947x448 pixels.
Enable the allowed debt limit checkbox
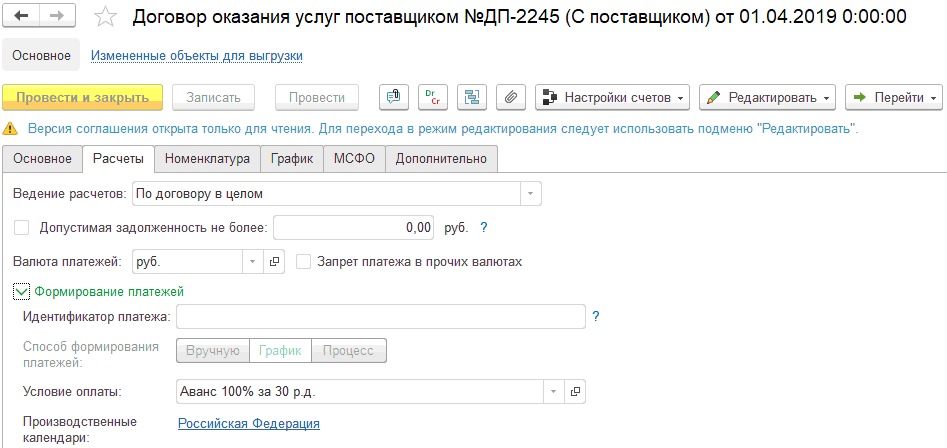(x=22, y=227)
